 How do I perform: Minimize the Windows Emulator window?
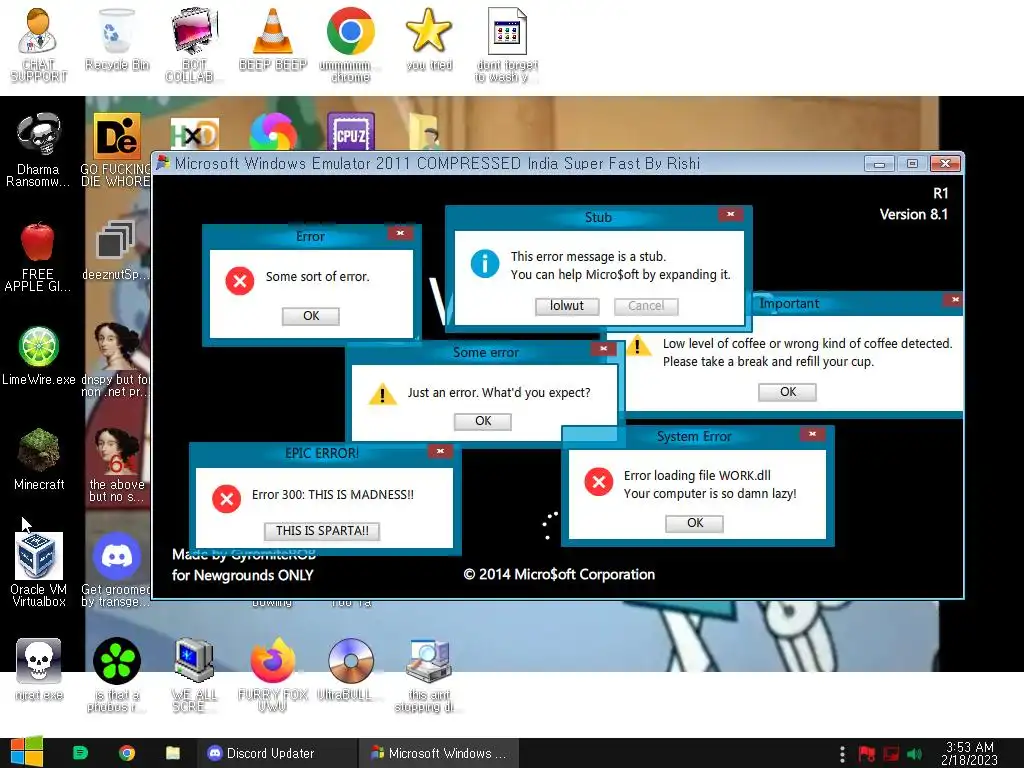tap(879, 164)
